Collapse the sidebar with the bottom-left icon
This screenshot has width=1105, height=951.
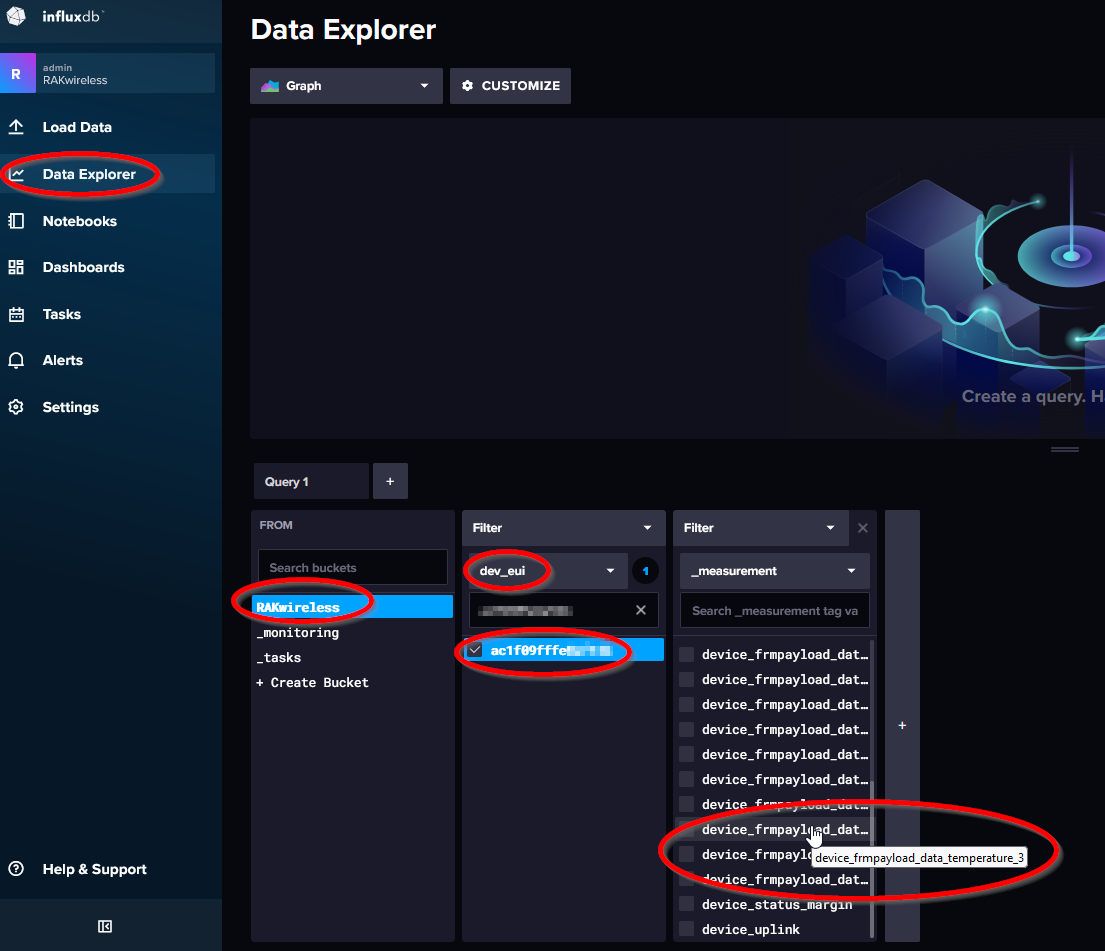104,926
